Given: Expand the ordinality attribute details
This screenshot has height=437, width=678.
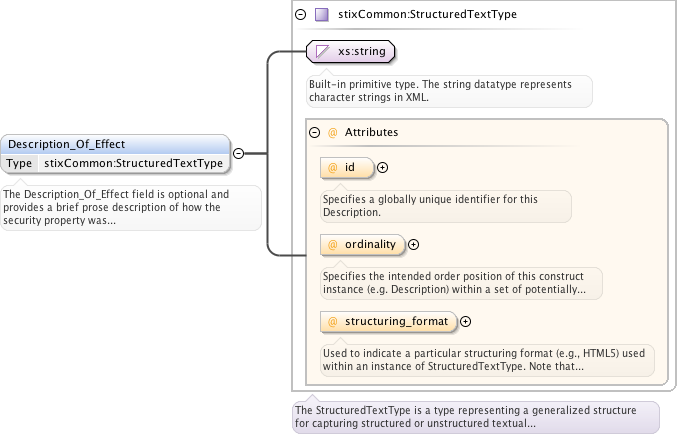Looking at the screenshot, I should click(x=414, y=244).
